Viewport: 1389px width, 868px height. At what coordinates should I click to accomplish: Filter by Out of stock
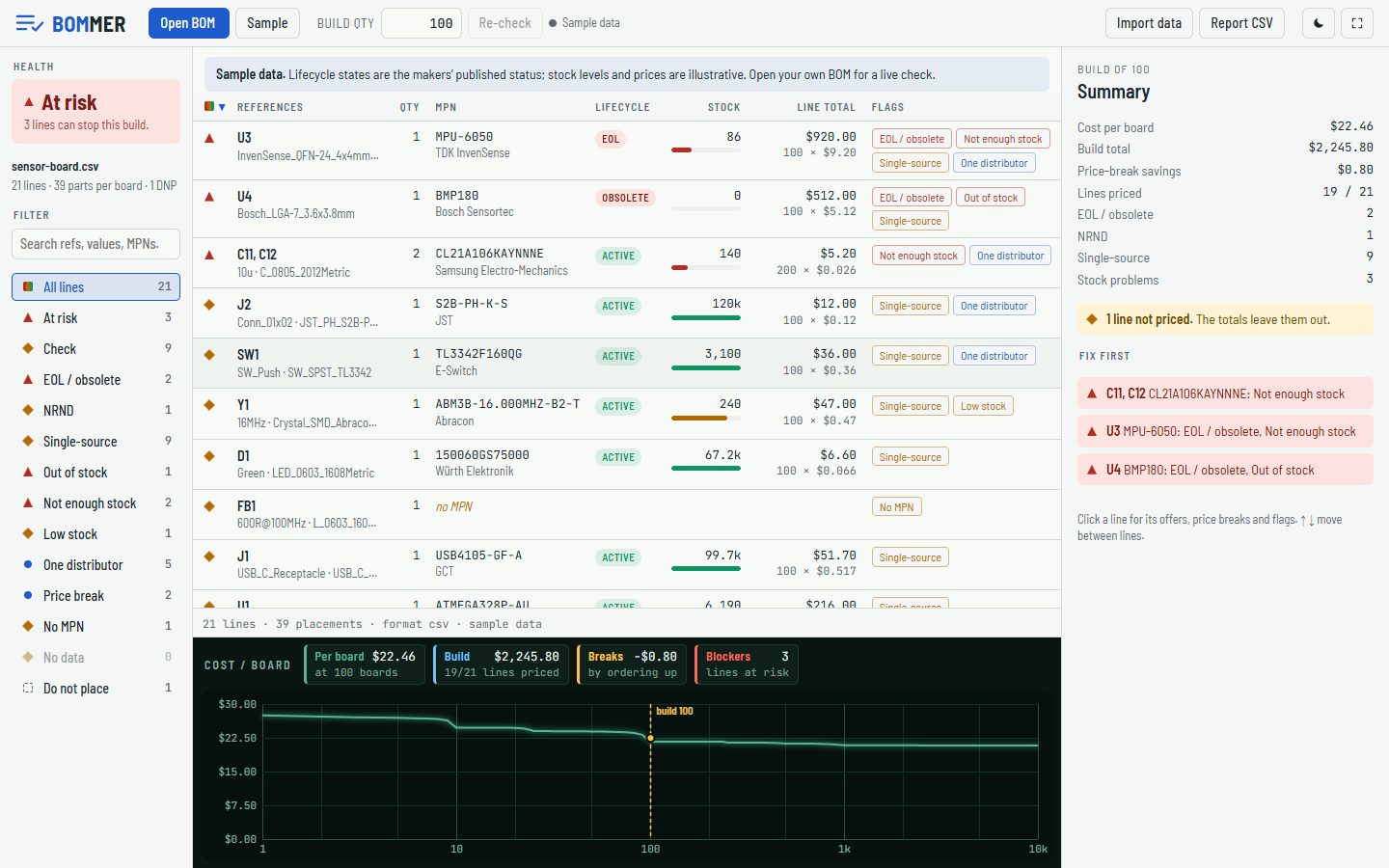pyautogui.click(x=95, y=472)
